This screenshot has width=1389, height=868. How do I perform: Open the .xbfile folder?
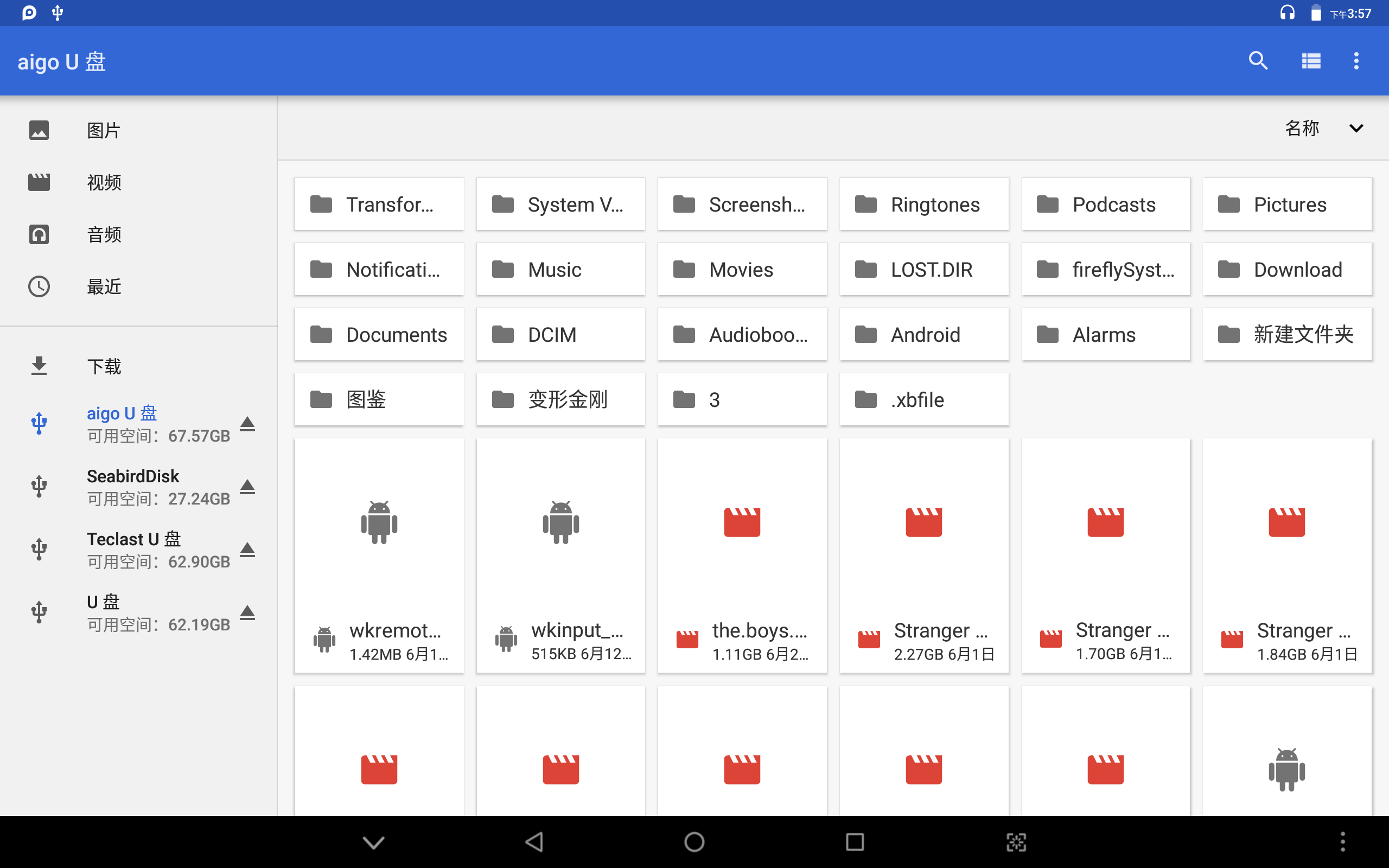[924, 400]
